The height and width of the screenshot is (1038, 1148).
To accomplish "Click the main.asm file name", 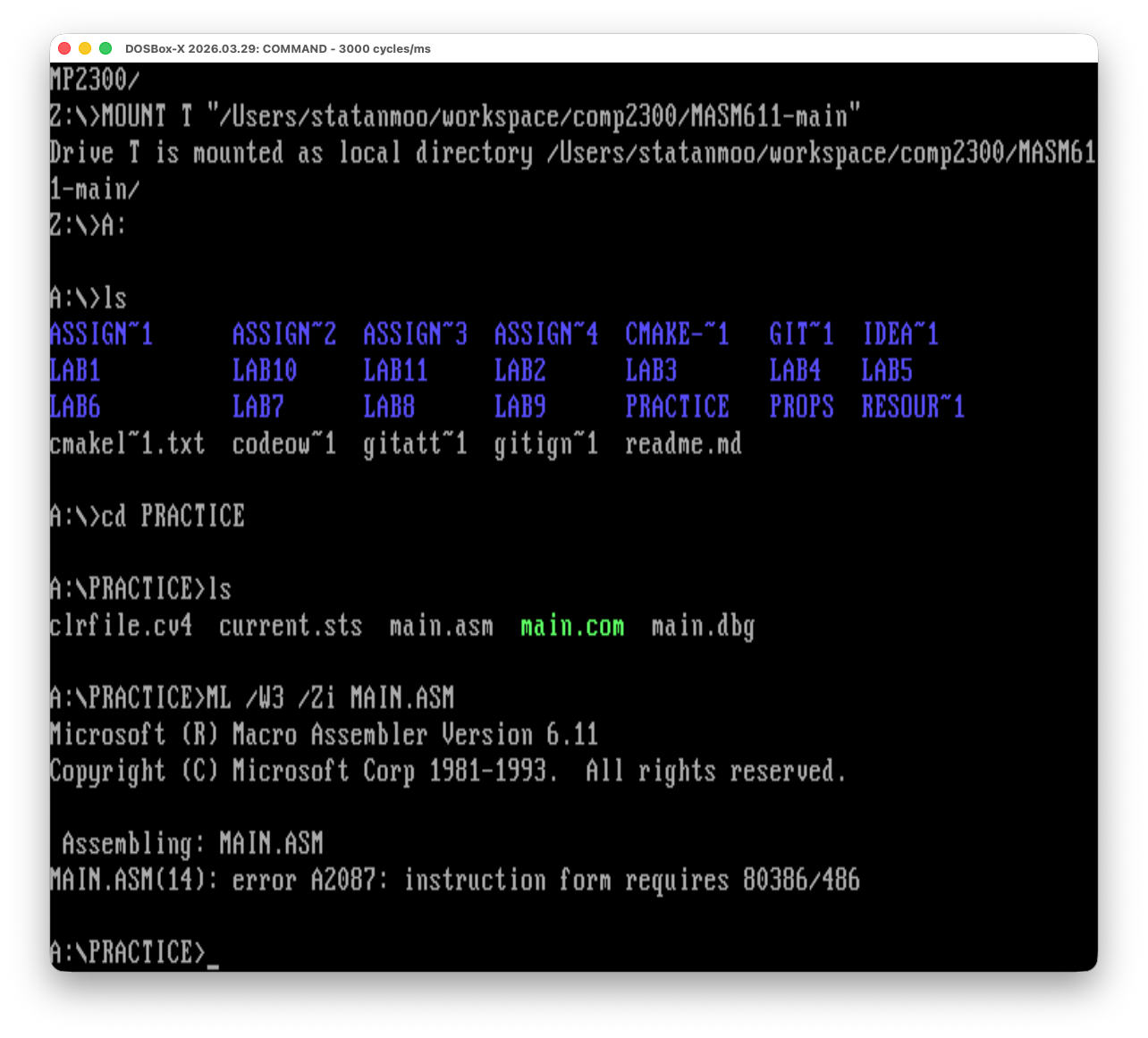I will click(442, 625).
